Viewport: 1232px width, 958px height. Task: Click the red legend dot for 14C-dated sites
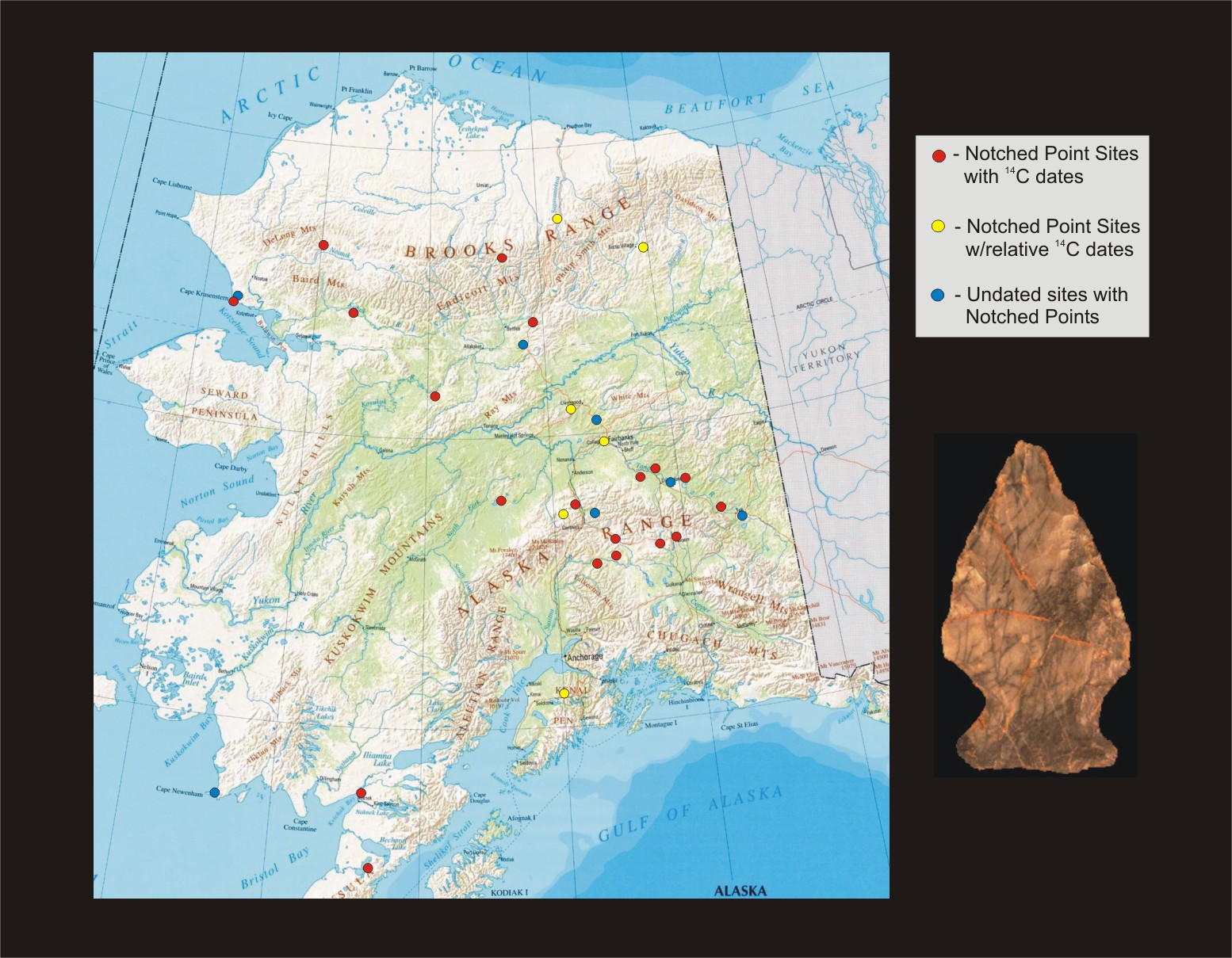tap(939, 155)
